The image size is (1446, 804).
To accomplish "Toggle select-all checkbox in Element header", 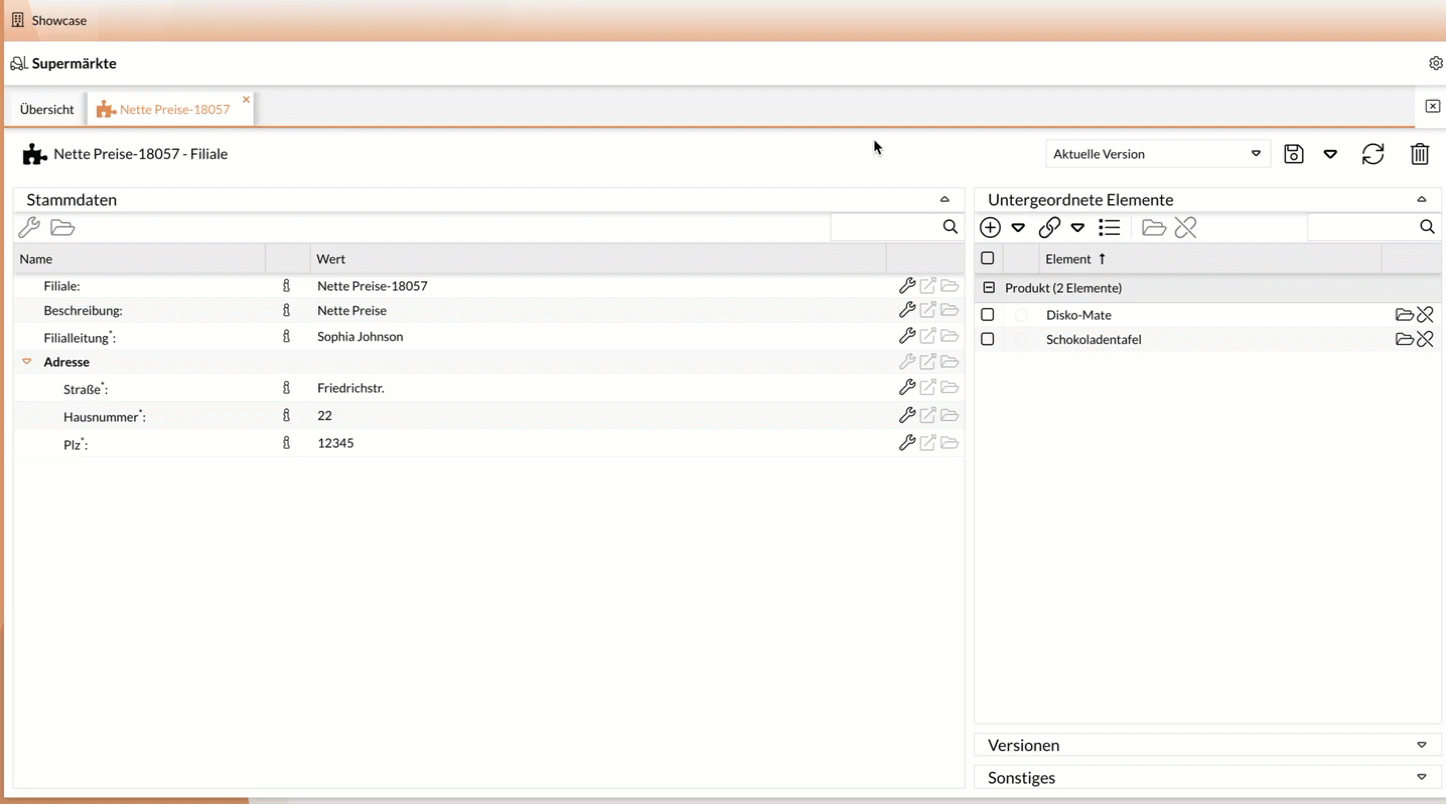I will click(x=988, y=259).
